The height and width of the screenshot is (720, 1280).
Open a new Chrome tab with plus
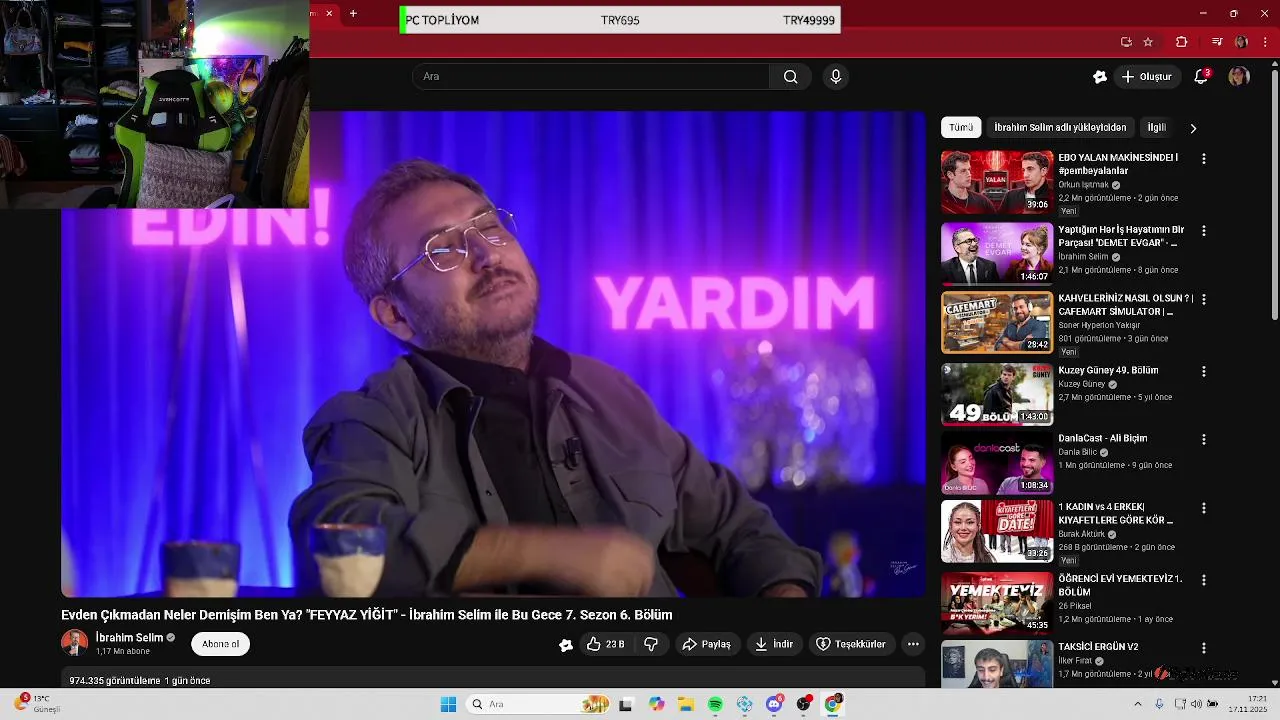(353, 13)
